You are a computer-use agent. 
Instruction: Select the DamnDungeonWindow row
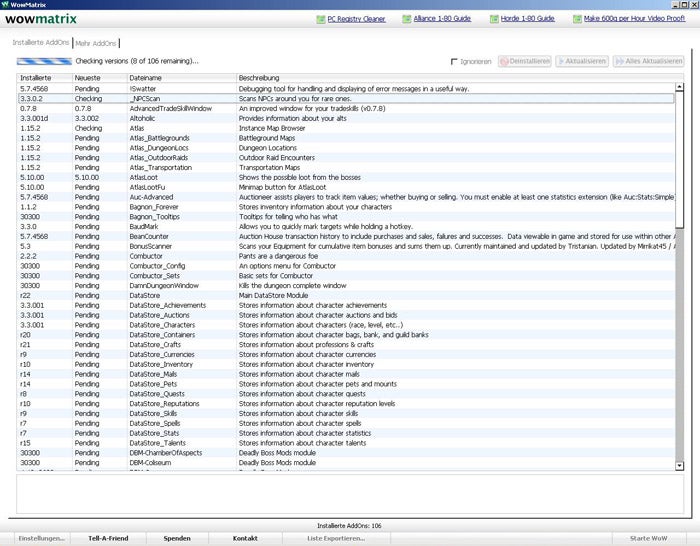coord(346,285)
